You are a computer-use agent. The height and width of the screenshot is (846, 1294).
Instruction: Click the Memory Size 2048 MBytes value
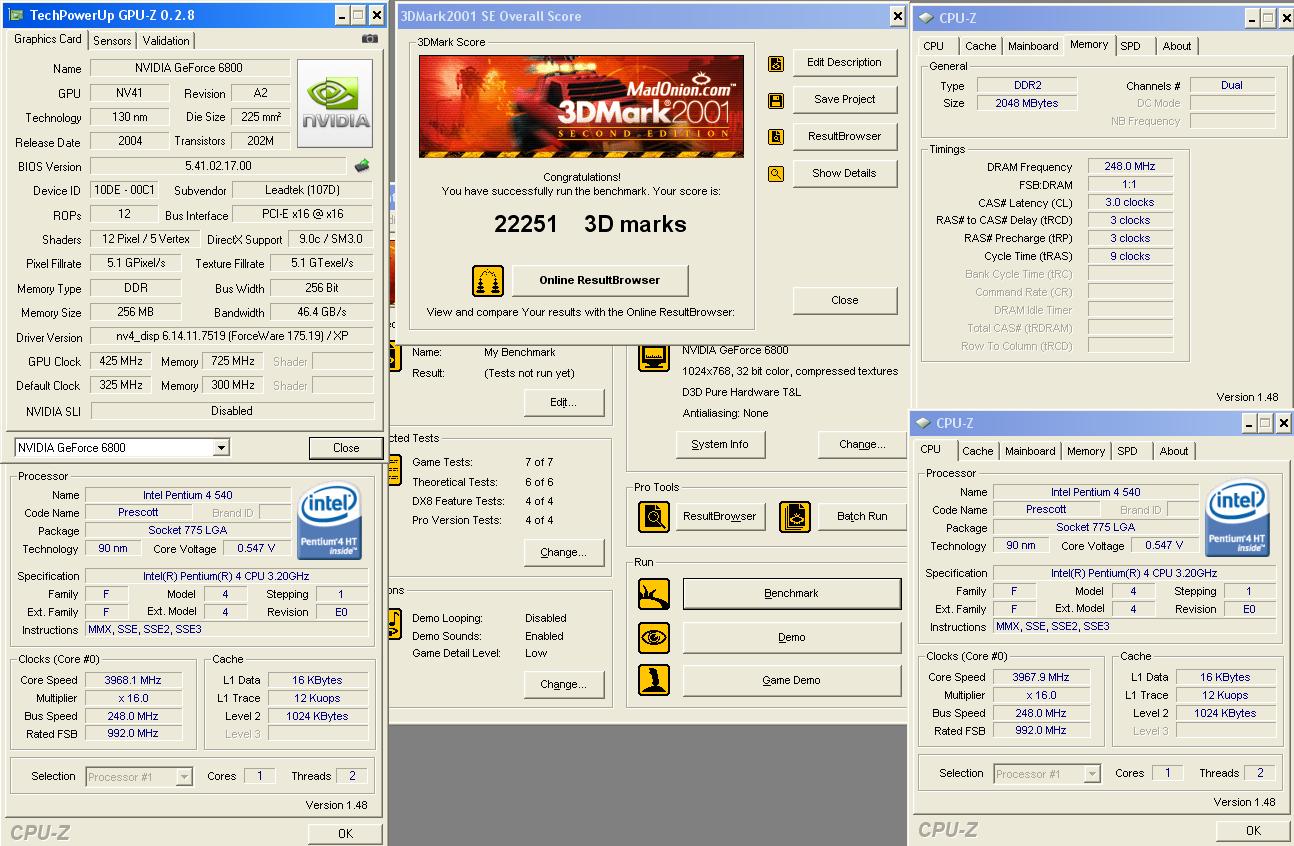tap(1027, 103)
